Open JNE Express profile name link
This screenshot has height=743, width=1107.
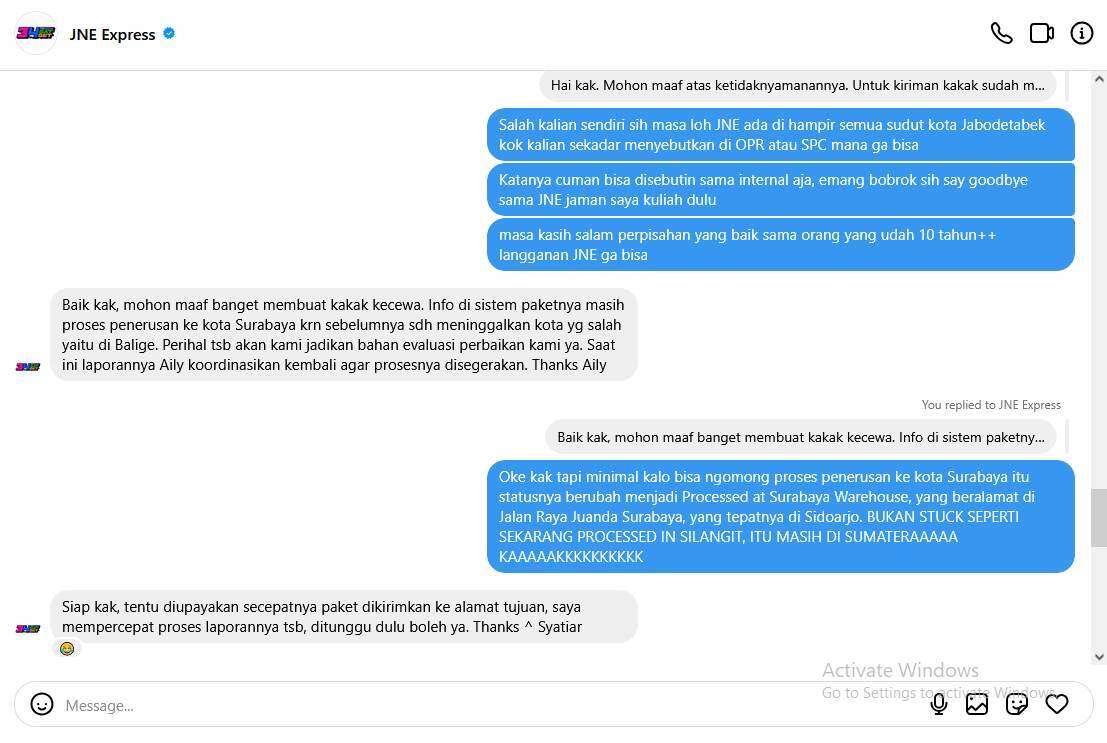pos(112,35)
